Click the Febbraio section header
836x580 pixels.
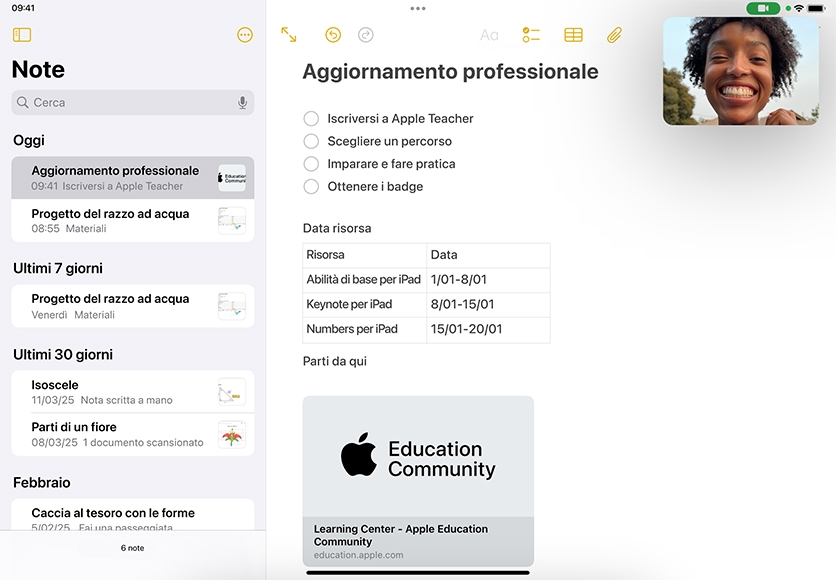[42, 482]
